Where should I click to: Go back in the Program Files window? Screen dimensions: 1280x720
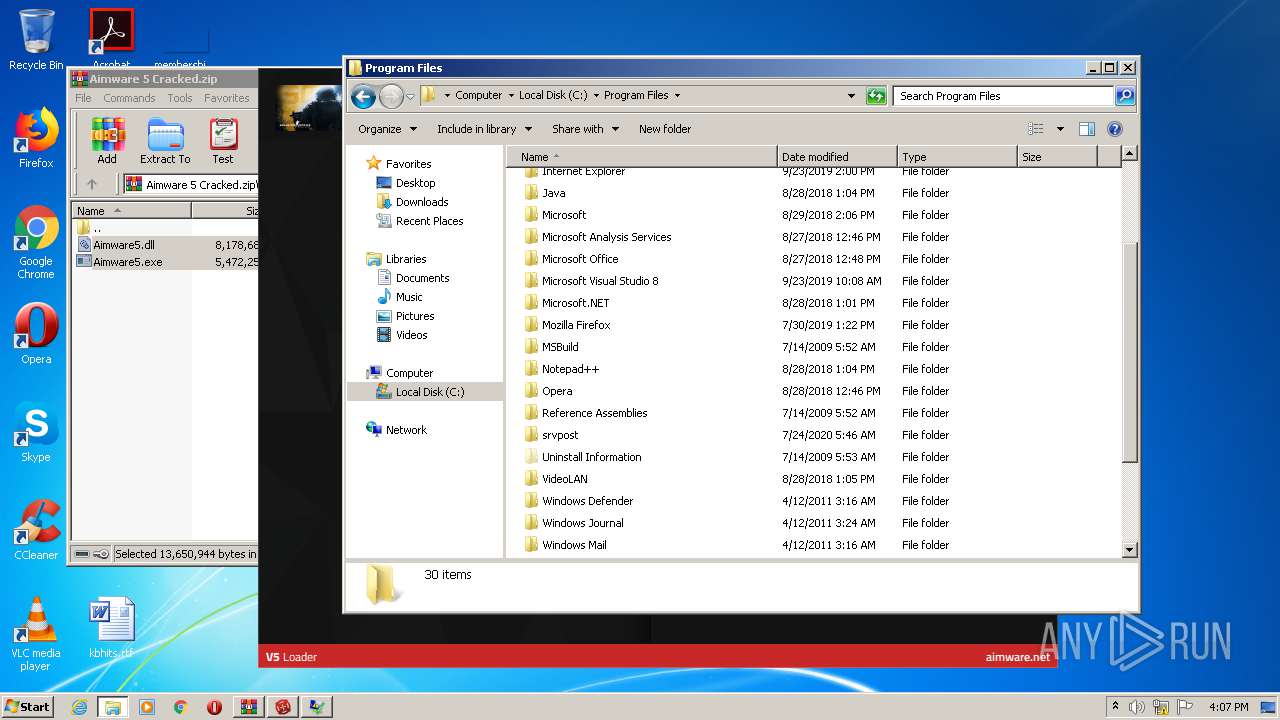pyautogui.click(x=363, y=96)
